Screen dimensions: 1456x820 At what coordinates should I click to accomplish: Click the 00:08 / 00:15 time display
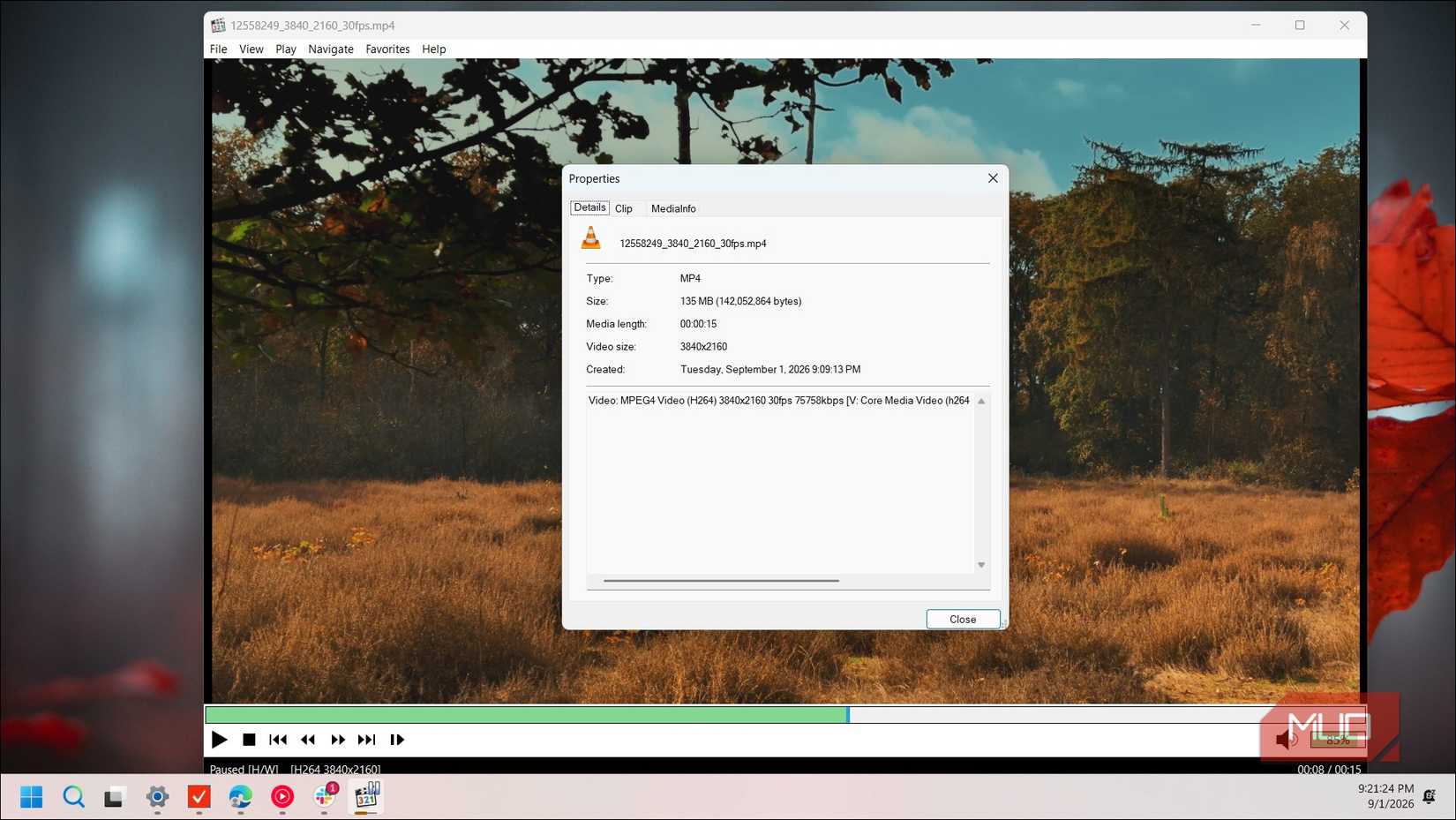pyautogui.click(x=1329, y=770)
